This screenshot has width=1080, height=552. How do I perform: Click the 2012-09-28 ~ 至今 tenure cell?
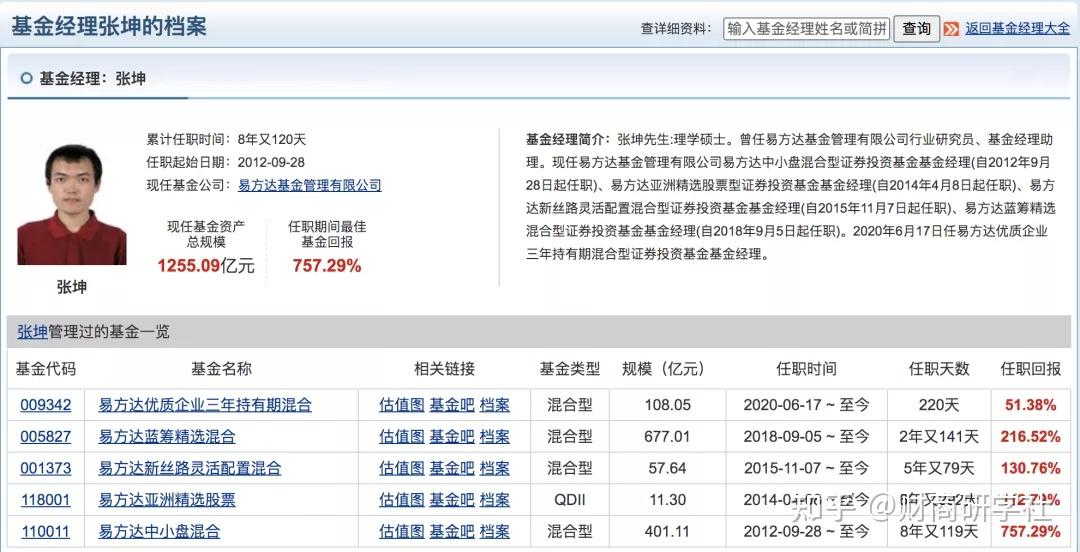click(806, 531)
